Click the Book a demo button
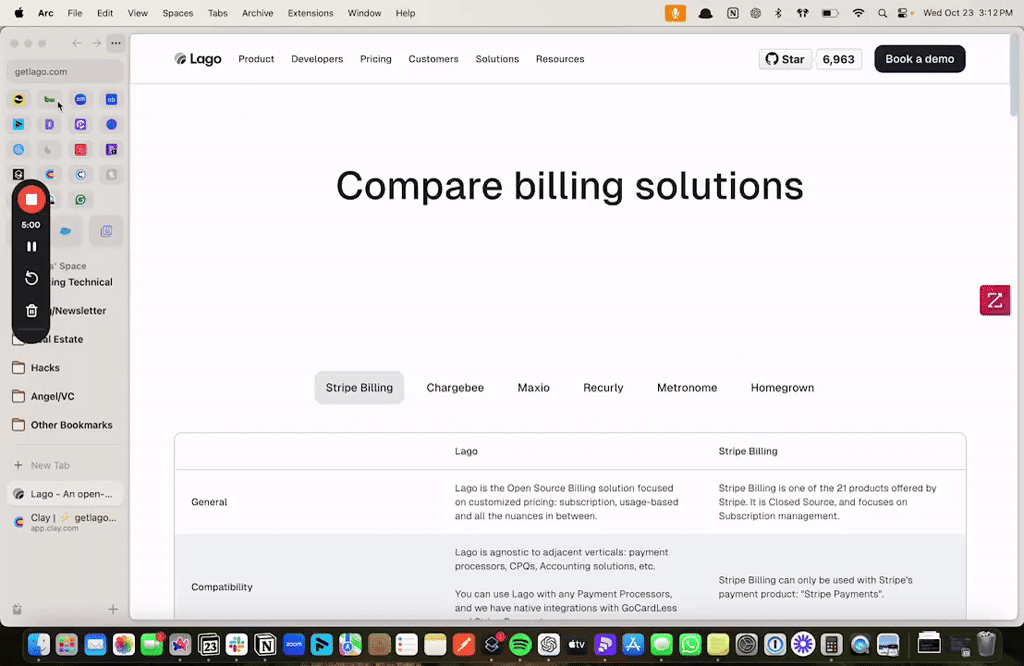Screen dimensions: 1024x666 [x=919, y=59]
